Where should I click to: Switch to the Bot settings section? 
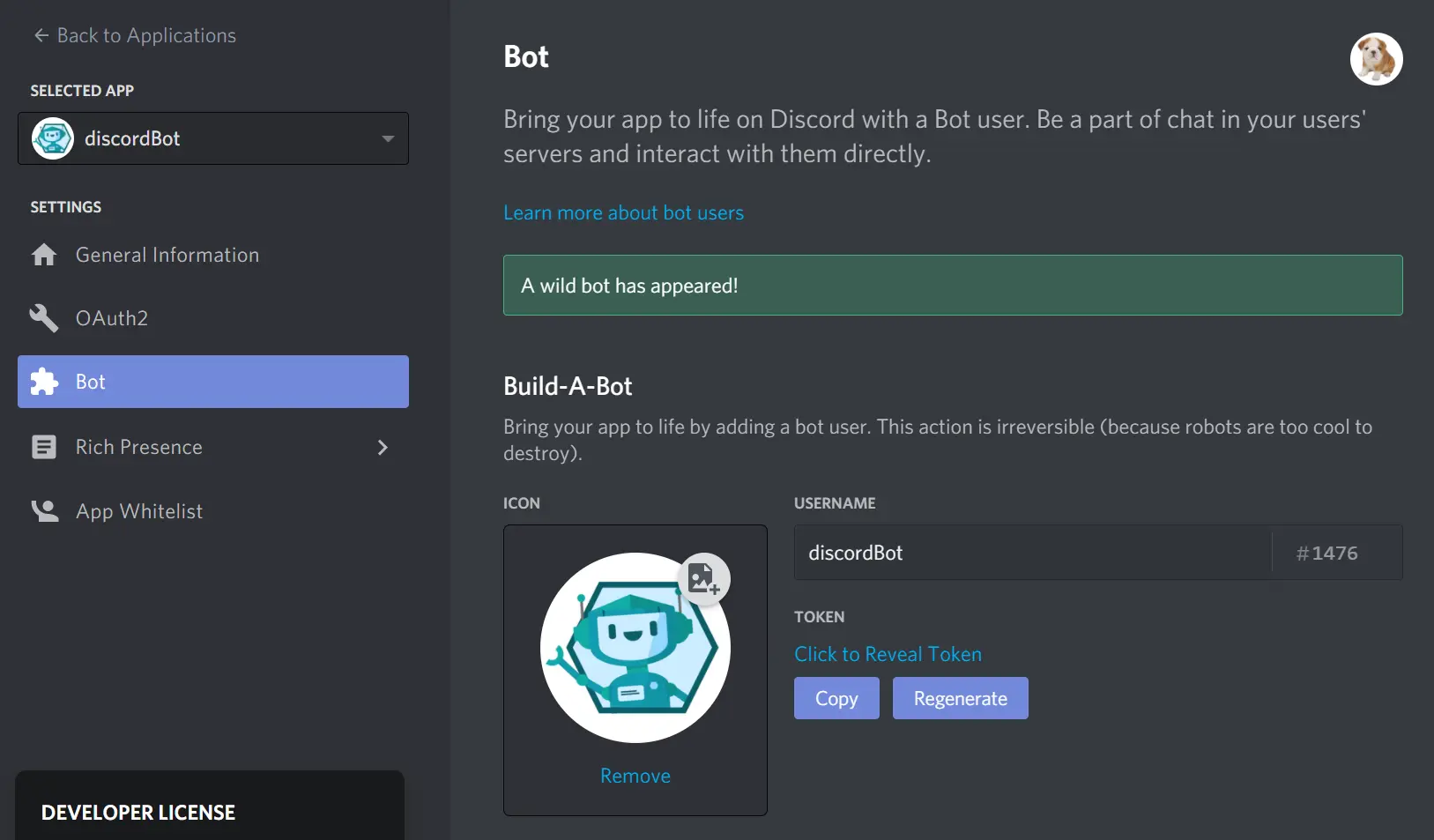91,382
